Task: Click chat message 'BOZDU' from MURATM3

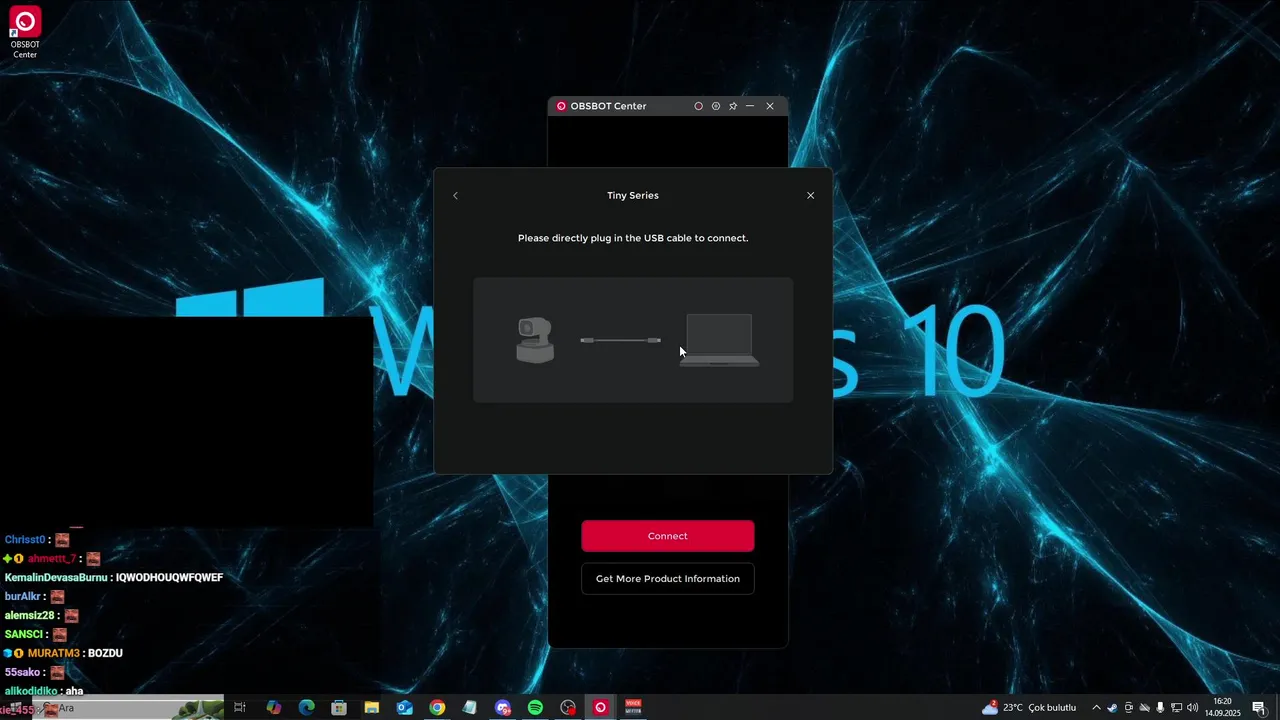Action: (105, 654)
